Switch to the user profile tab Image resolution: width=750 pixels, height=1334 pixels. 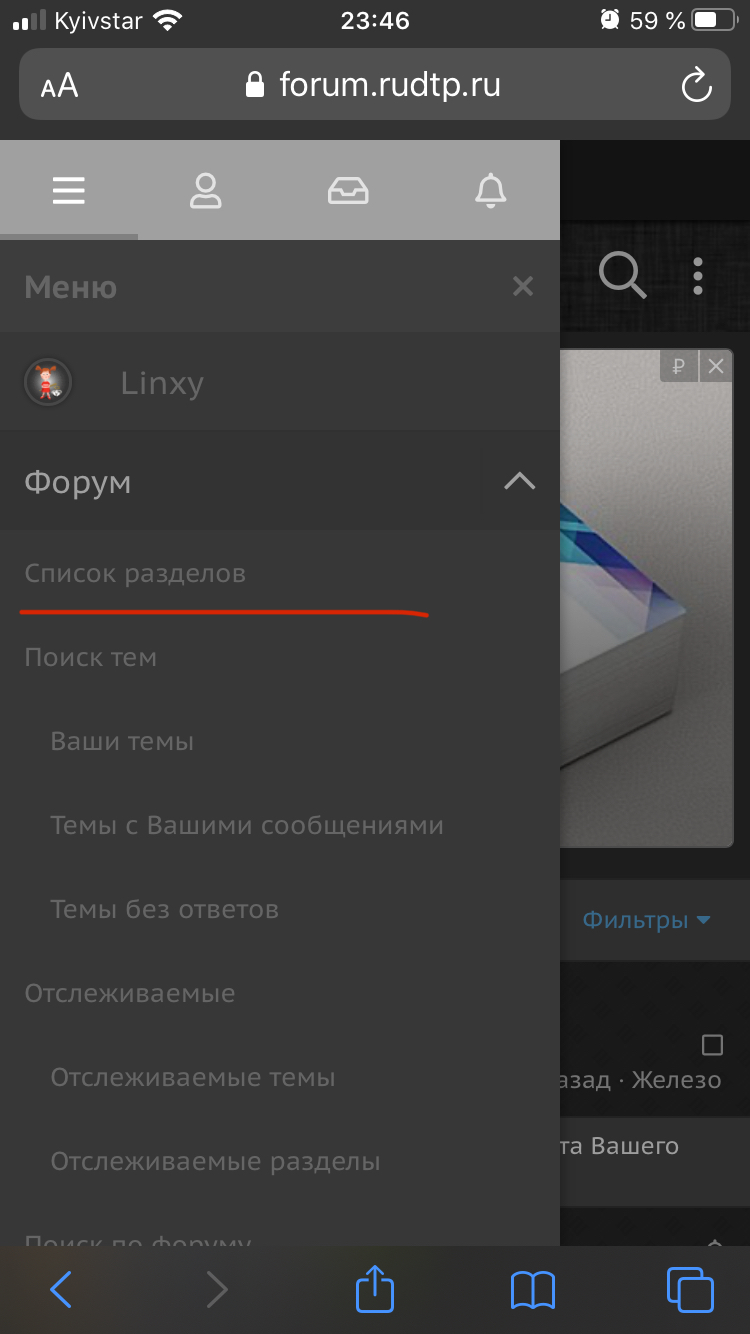click(206, 190)
